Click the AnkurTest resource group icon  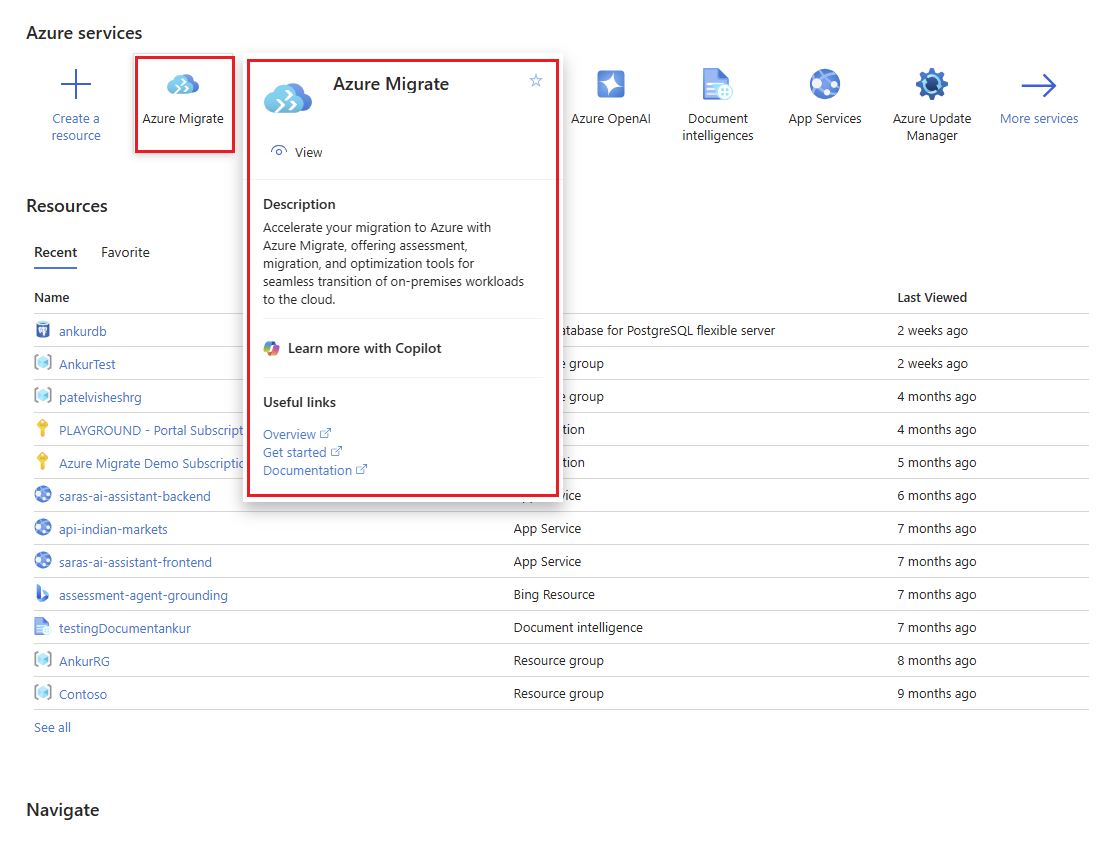[43, 363]
